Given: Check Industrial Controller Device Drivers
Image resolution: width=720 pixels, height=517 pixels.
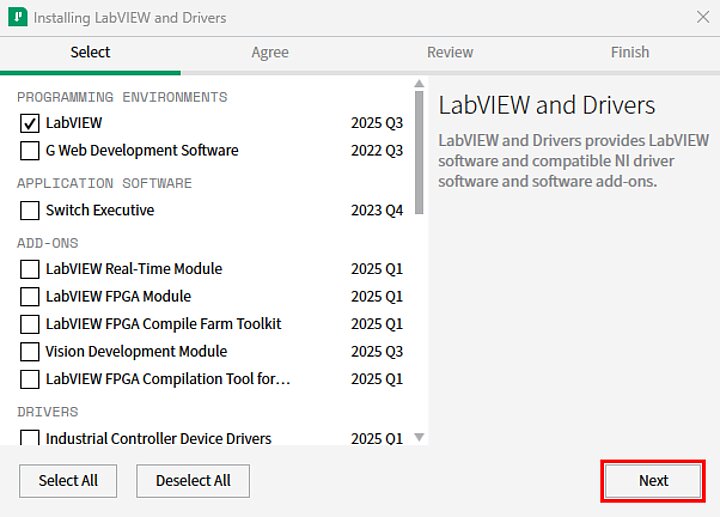Looking at the screenshot, I should pos(30,438).
